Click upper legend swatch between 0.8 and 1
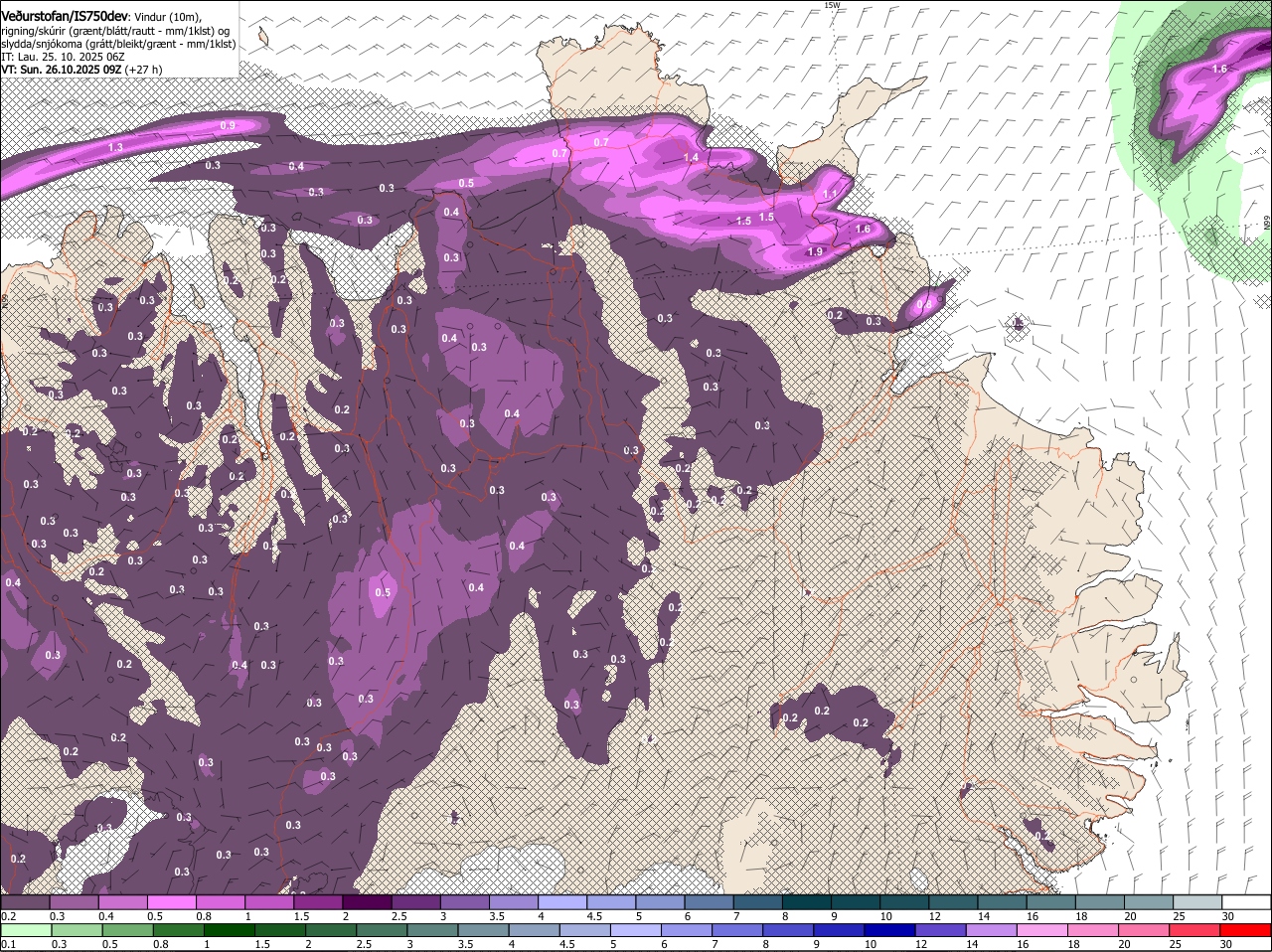 (x=220, y=902)
